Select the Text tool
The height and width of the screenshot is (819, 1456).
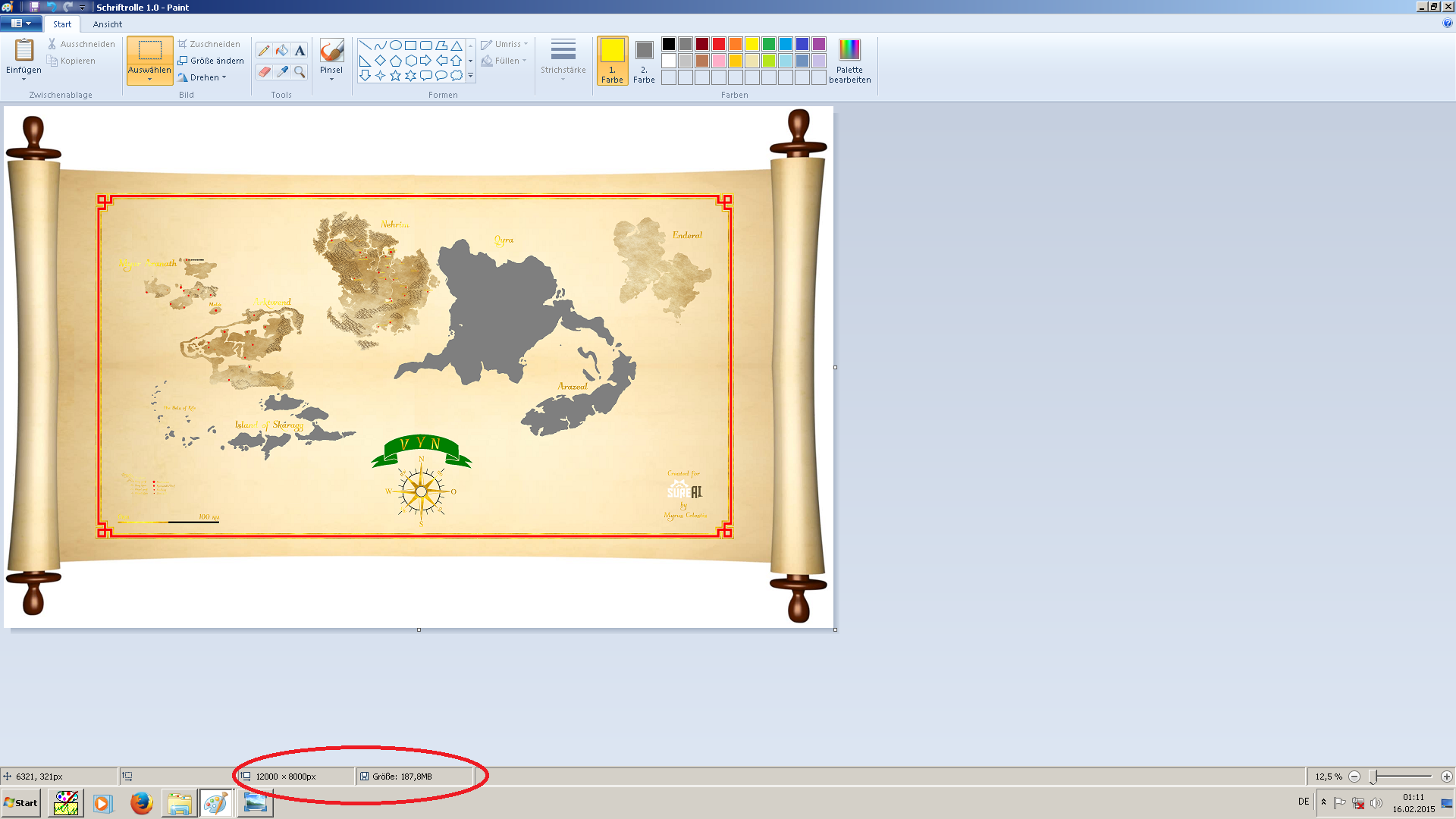pyautogui.click(x=300, y=51)
